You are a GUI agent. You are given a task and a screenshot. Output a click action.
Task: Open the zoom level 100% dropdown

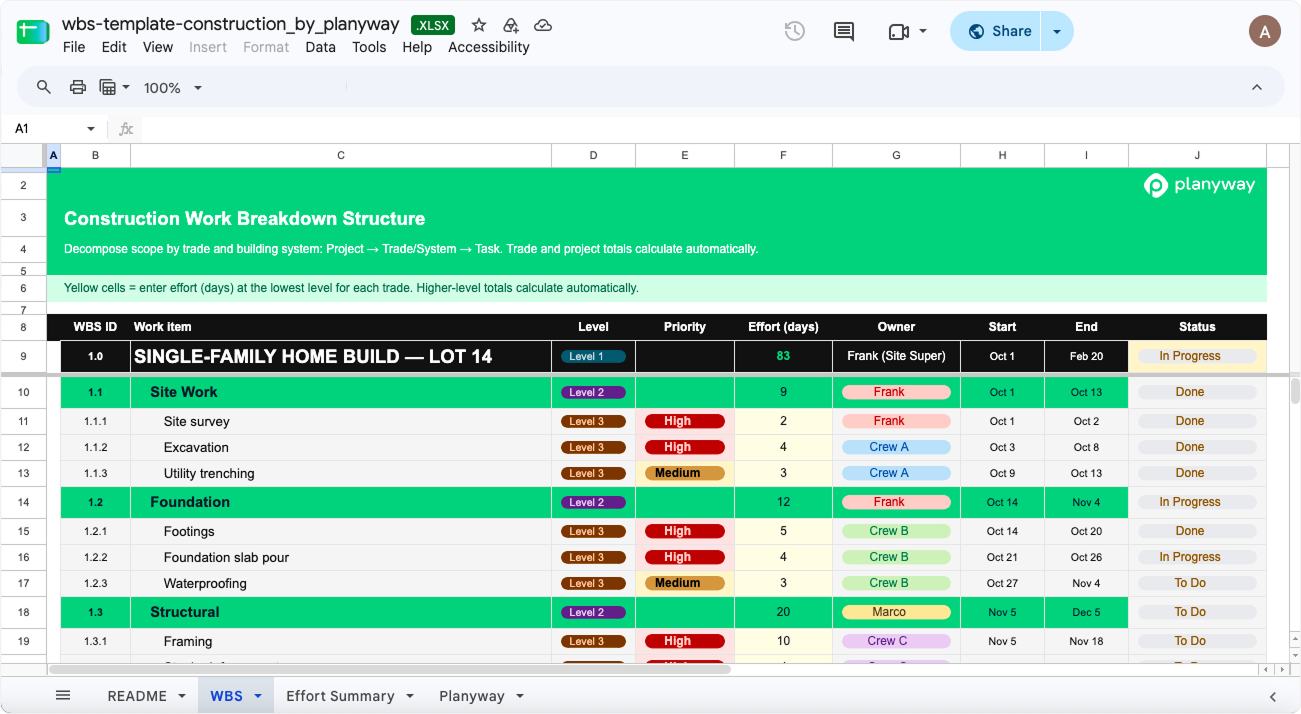point(173,88)
